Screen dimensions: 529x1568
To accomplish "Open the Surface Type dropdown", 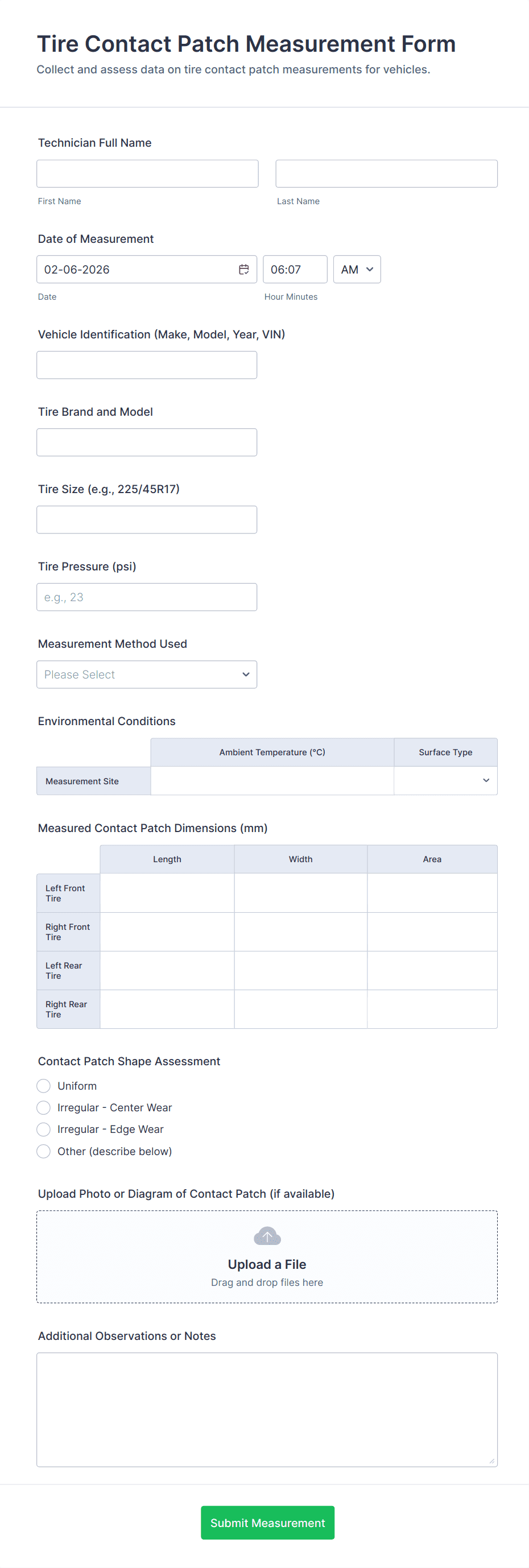I will (445, 781).
